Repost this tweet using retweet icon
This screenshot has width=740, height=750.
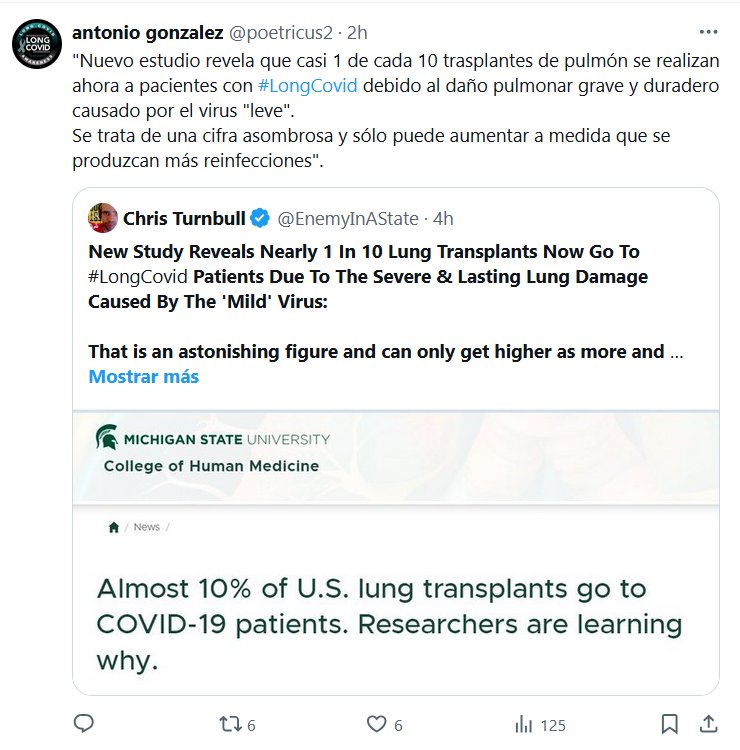coord(231,724)
